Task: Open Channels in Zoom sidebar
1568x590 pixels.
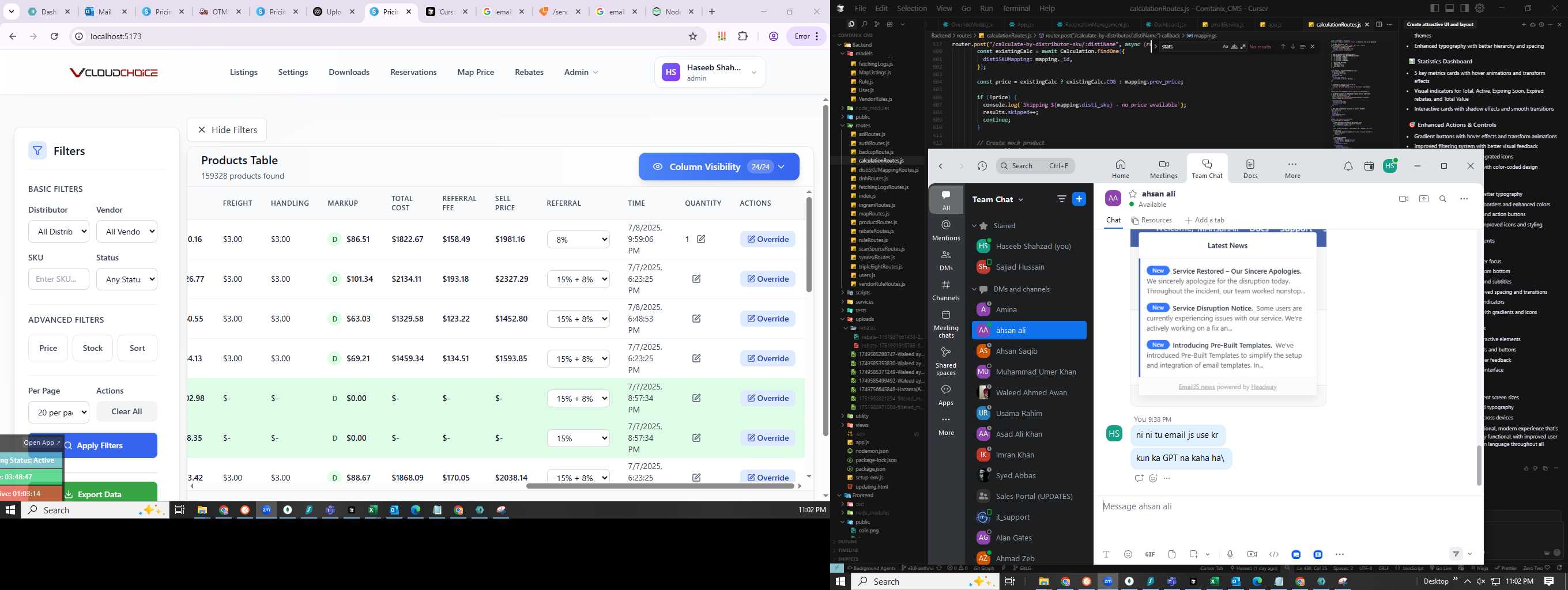Action: click(x=946, y=290)
